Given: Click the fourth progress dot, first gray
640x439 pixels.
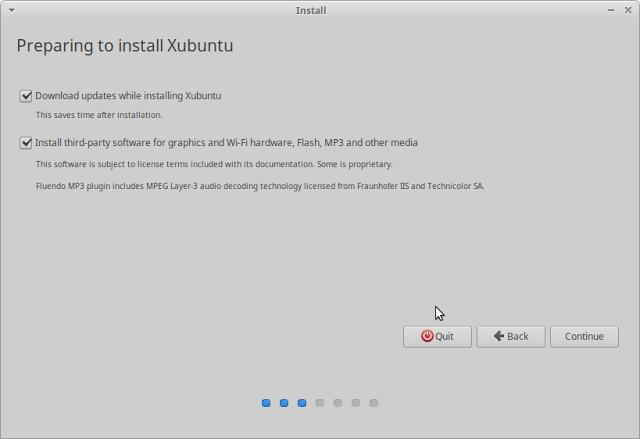Looking at the screenshot, I should tap(320, 403).
